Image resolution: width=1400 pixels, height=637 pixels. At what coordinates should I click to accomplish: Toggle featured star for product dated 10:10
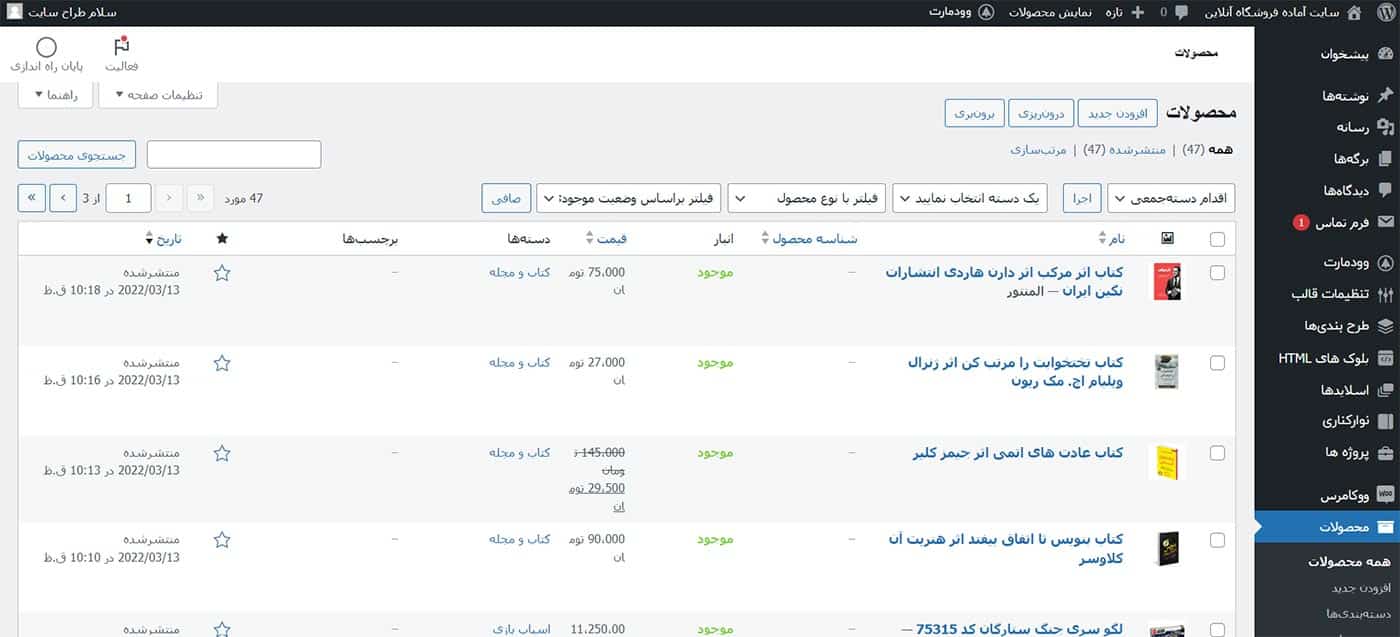[x=222, y=539]
